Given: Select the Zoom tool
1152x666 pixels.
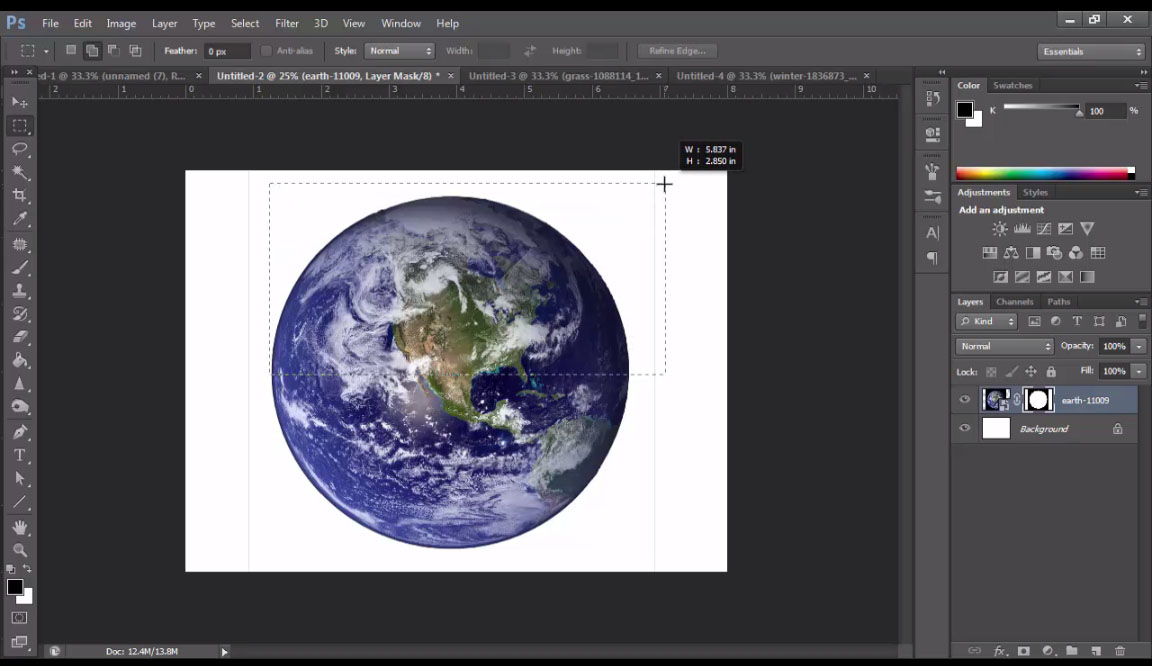Looking at the screenshot, I should click(x=19, y=551).
